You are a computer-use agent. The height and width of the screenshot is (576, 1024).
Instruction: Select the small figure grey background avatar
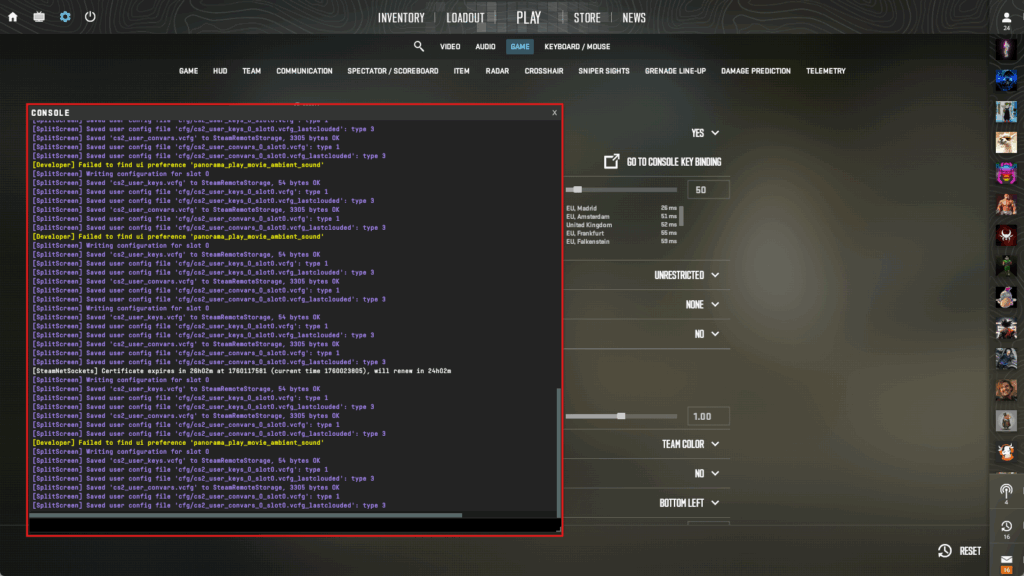click(1006, 421)
